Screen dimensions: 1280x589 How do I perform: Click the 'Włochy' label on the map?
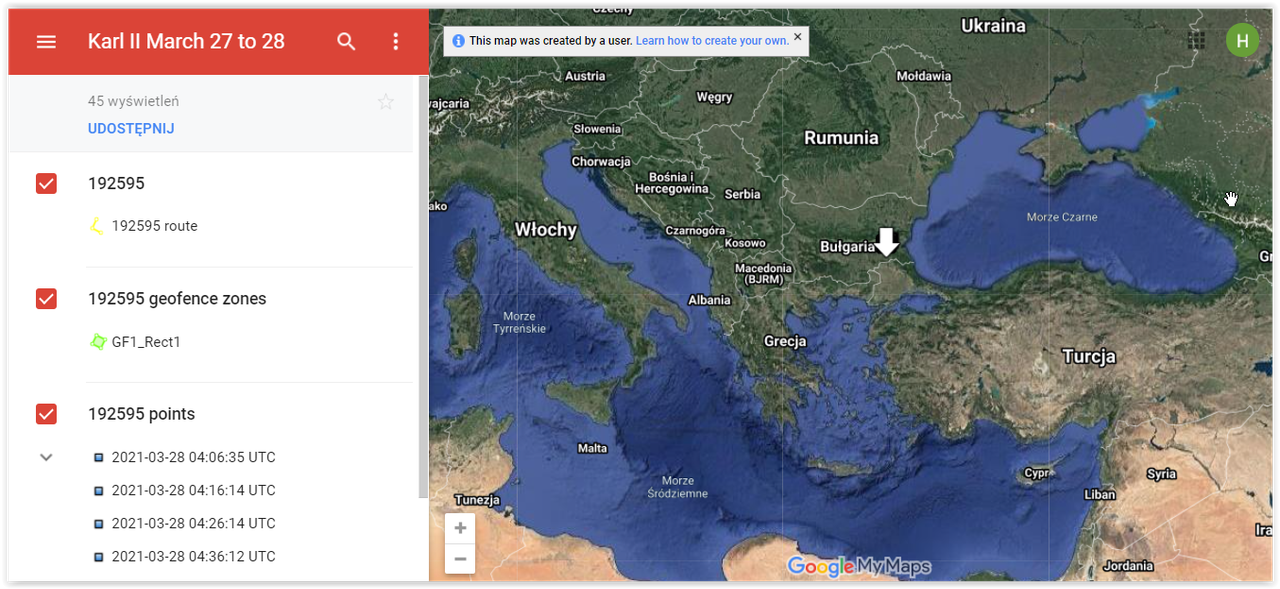546,229
